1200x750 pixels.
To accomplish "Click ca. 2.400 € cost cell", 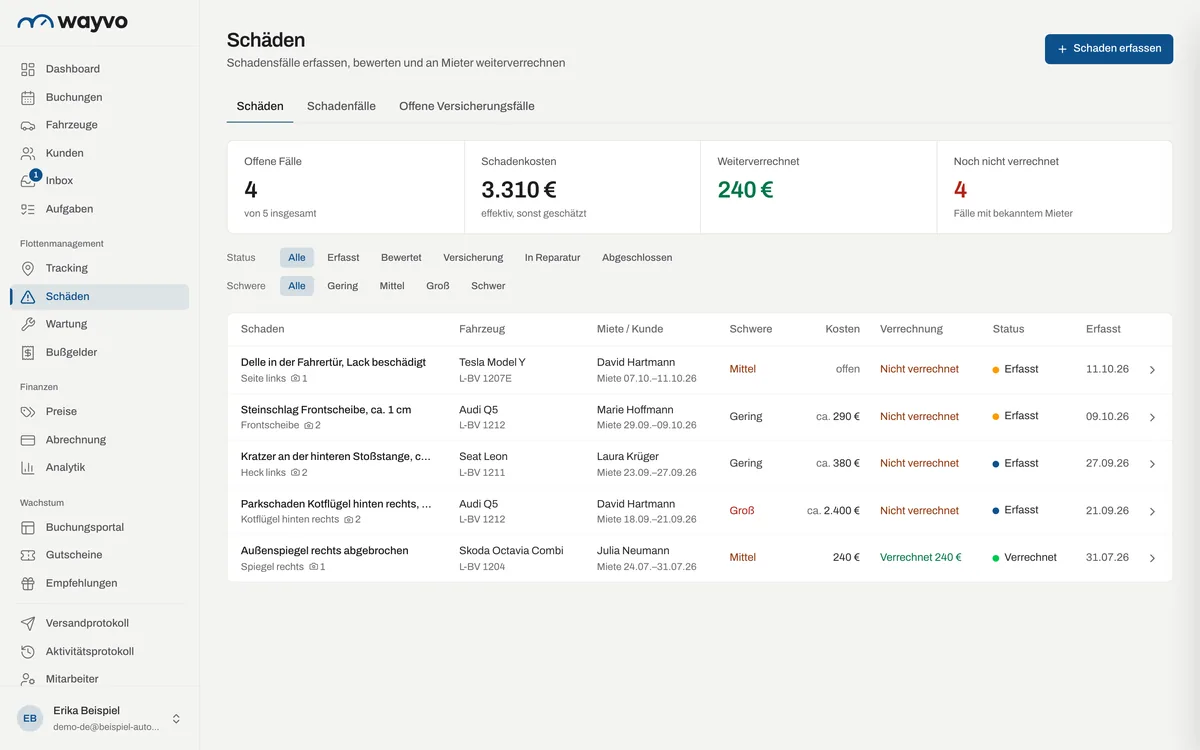I will click(833, 510).
